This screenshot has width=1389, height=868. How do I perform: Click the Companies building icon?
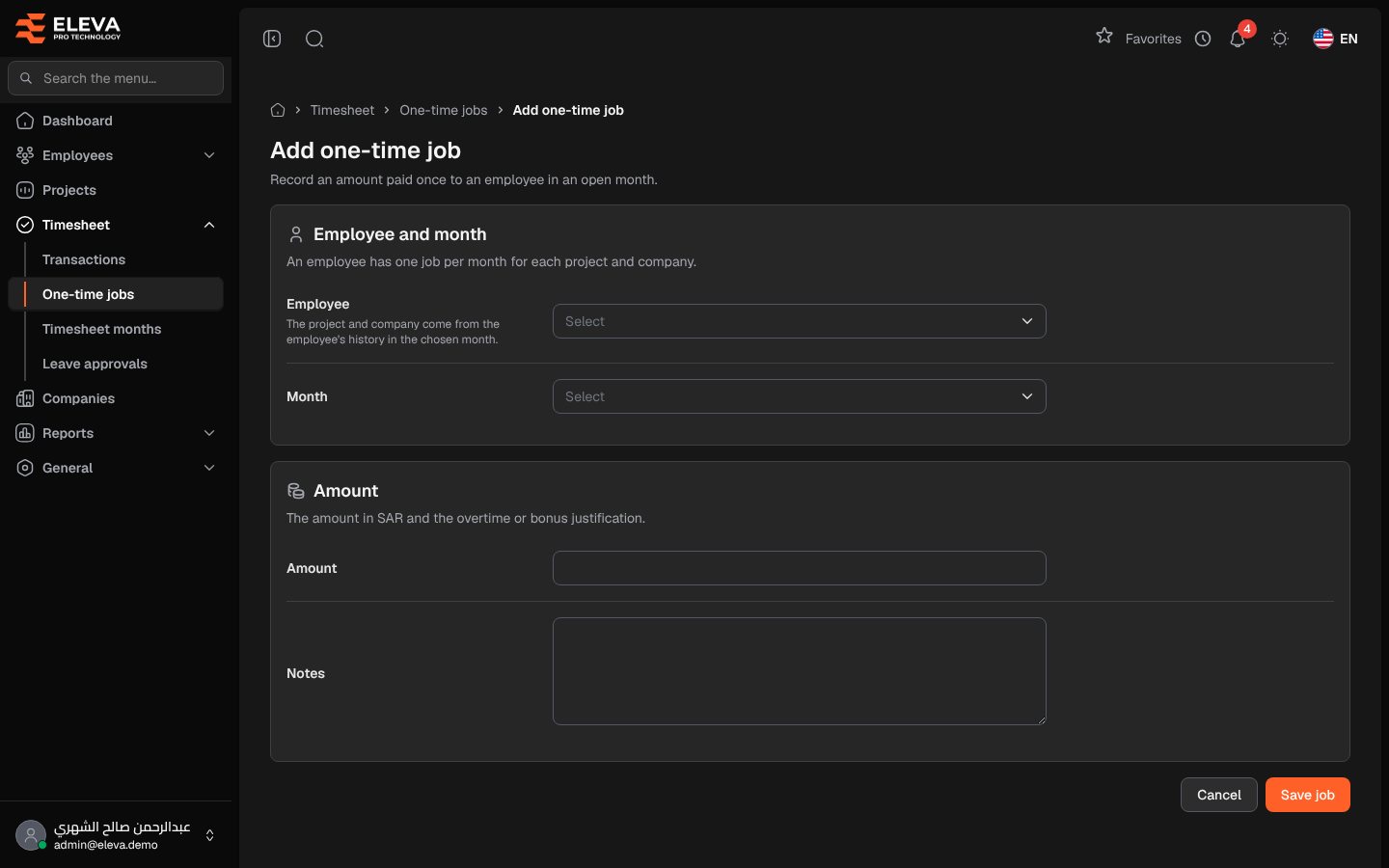(25, 398)
